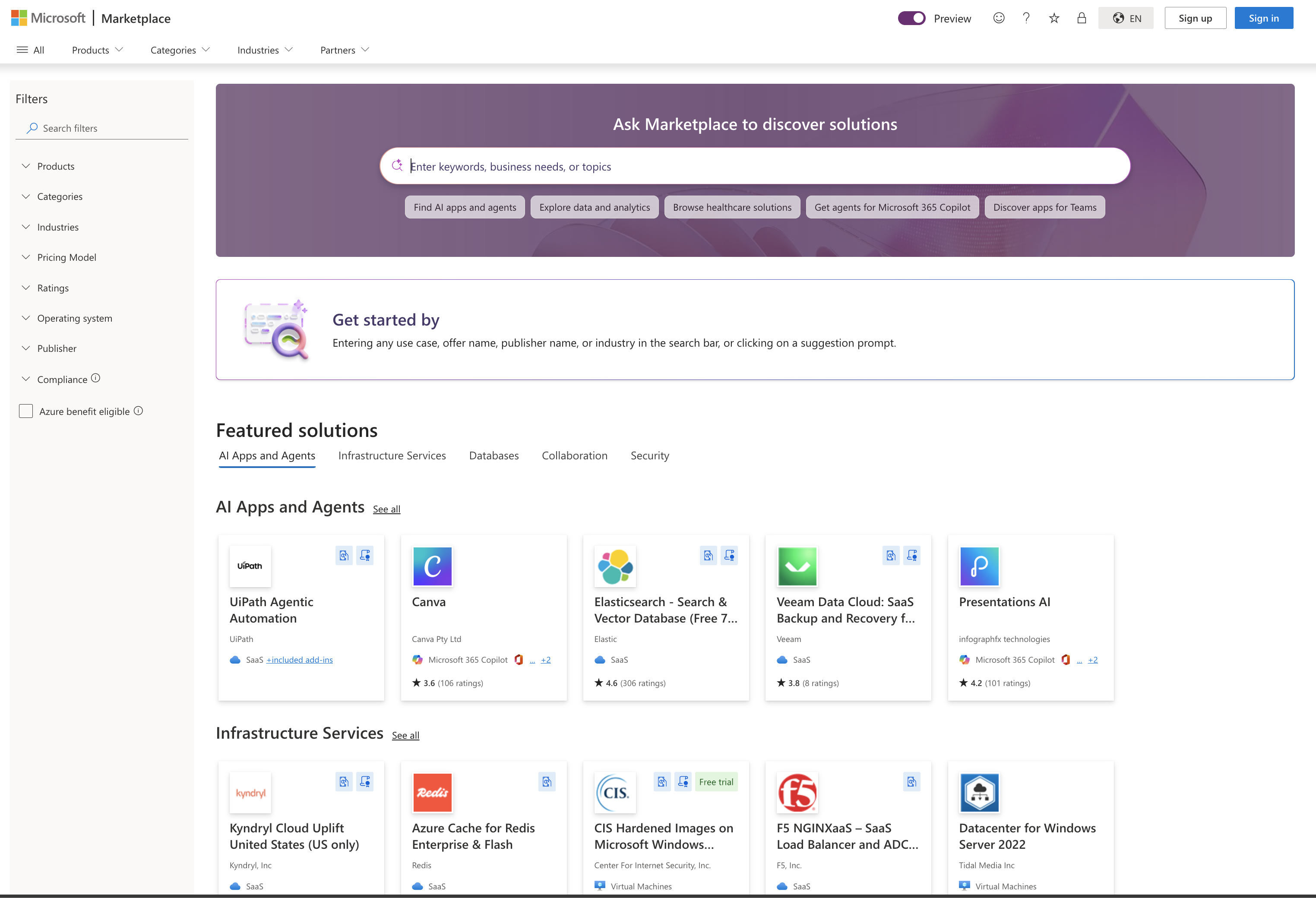Click Explore data and analytics suggestion
The width and height of the screenshot is (1316, 898).
[595, 207]
